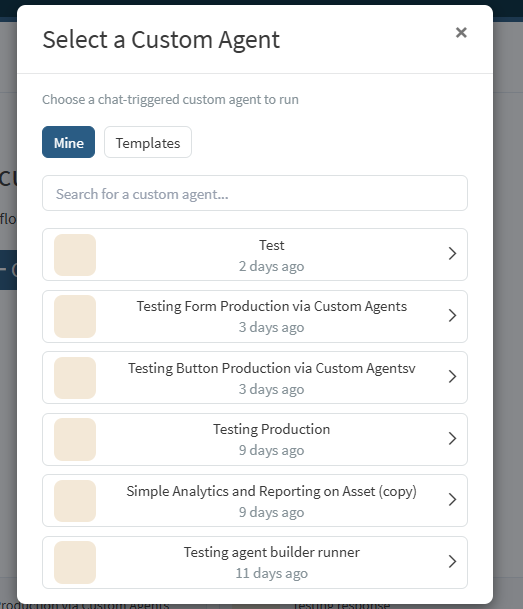This screenshot has height=609, width=523.
Task: Click avatar of Testing Production agent
Action: click(75, 440)
